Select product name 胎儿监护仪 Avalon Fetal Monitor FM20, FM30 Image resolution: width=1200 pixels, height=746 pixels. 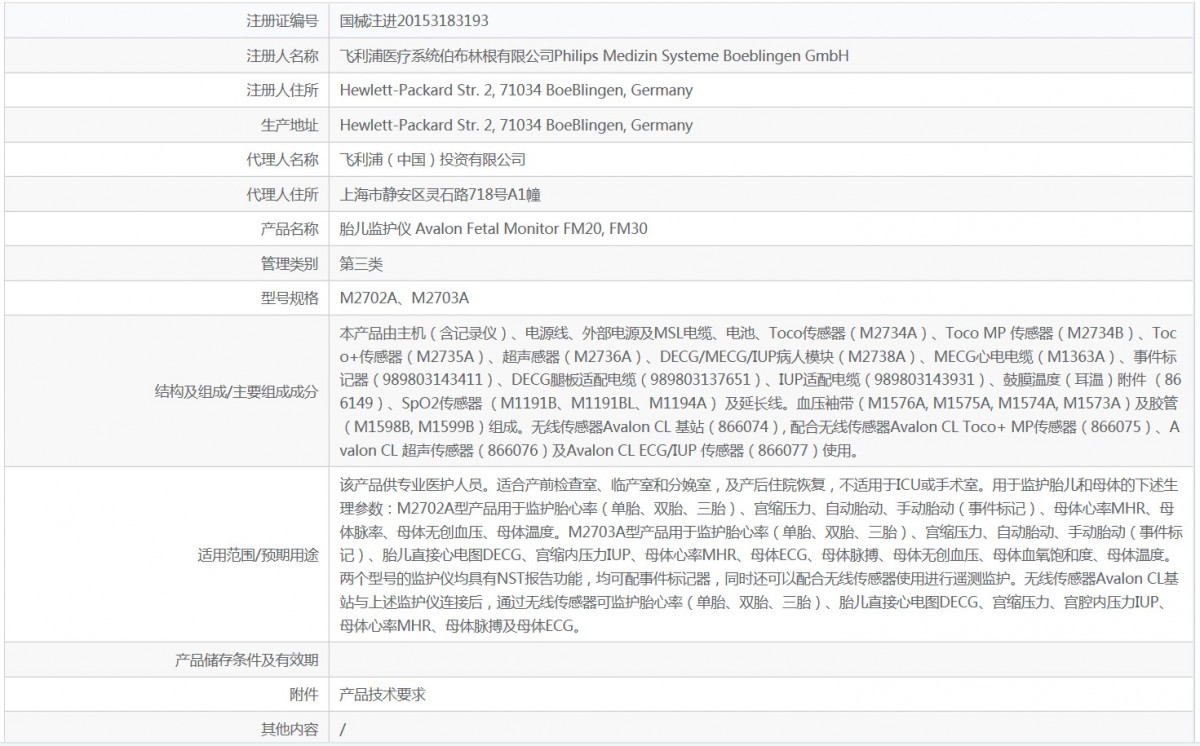[494, 229]
